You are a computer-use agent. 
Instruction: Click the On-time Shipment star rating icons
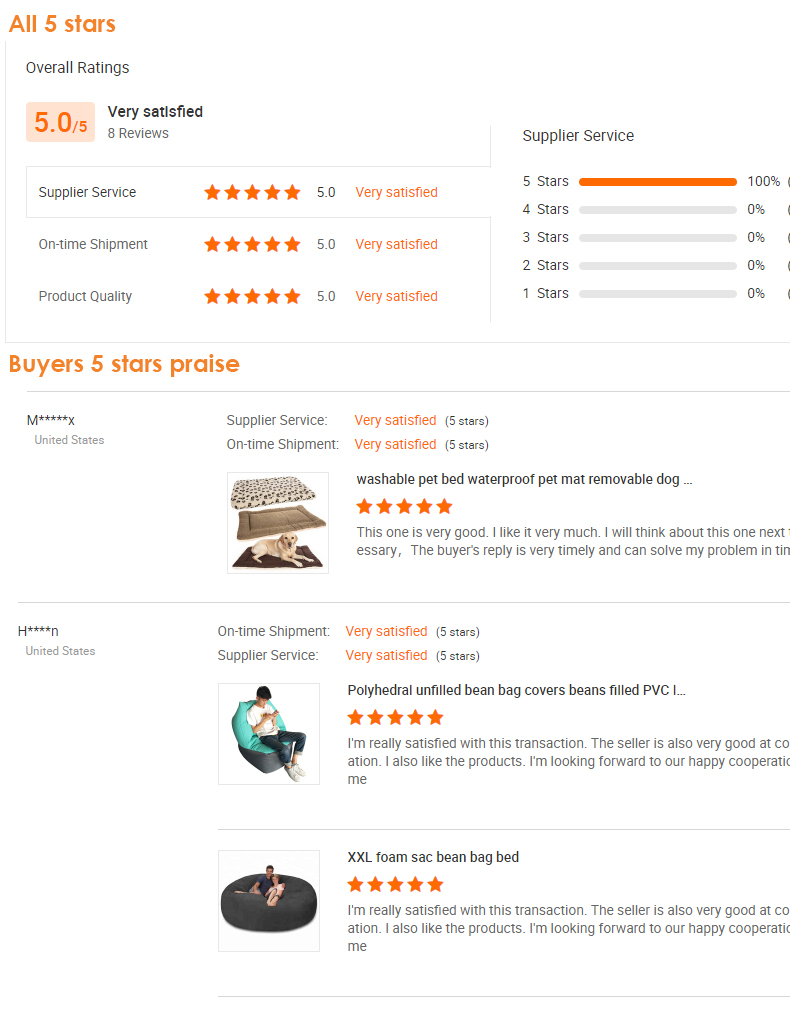[x=252, y=245]
